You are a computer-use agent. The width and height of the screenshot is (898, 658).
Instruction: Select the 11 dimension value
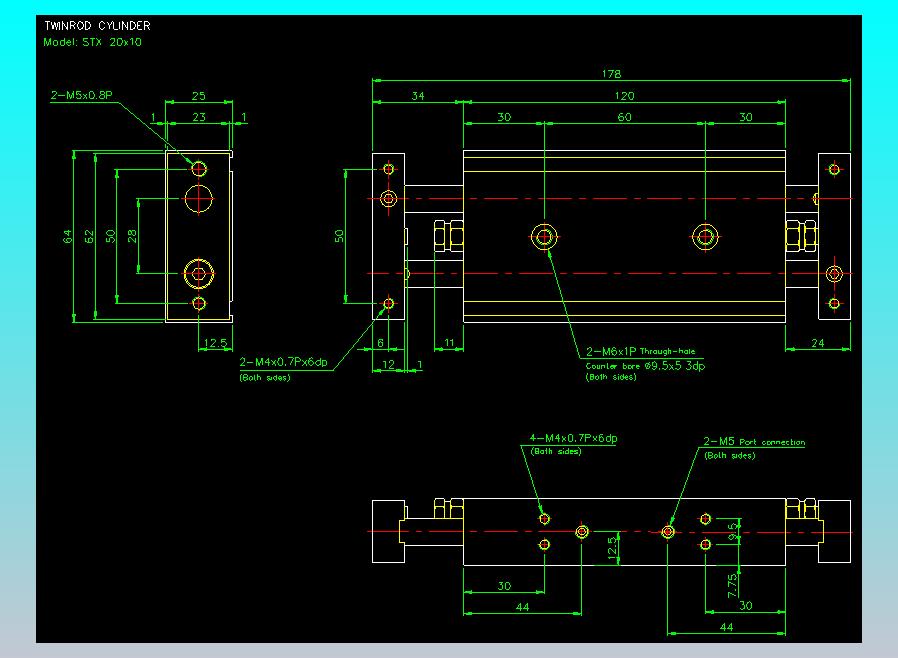pyautogui.click(x=450, y=344)
